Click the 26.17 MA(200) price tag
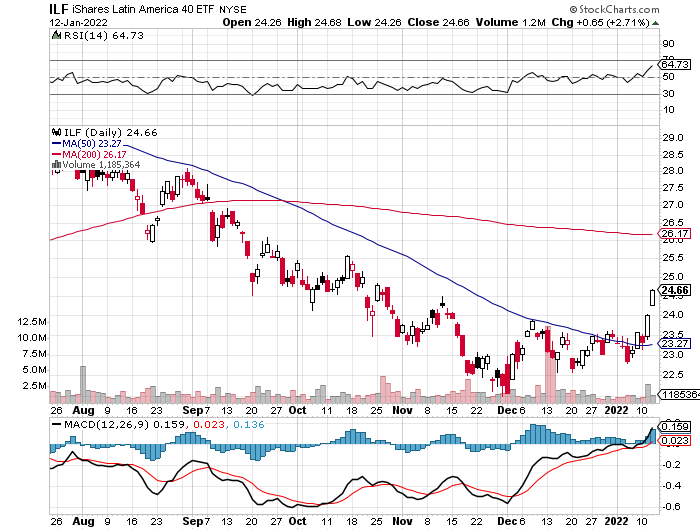 click(x=674, y=234)
